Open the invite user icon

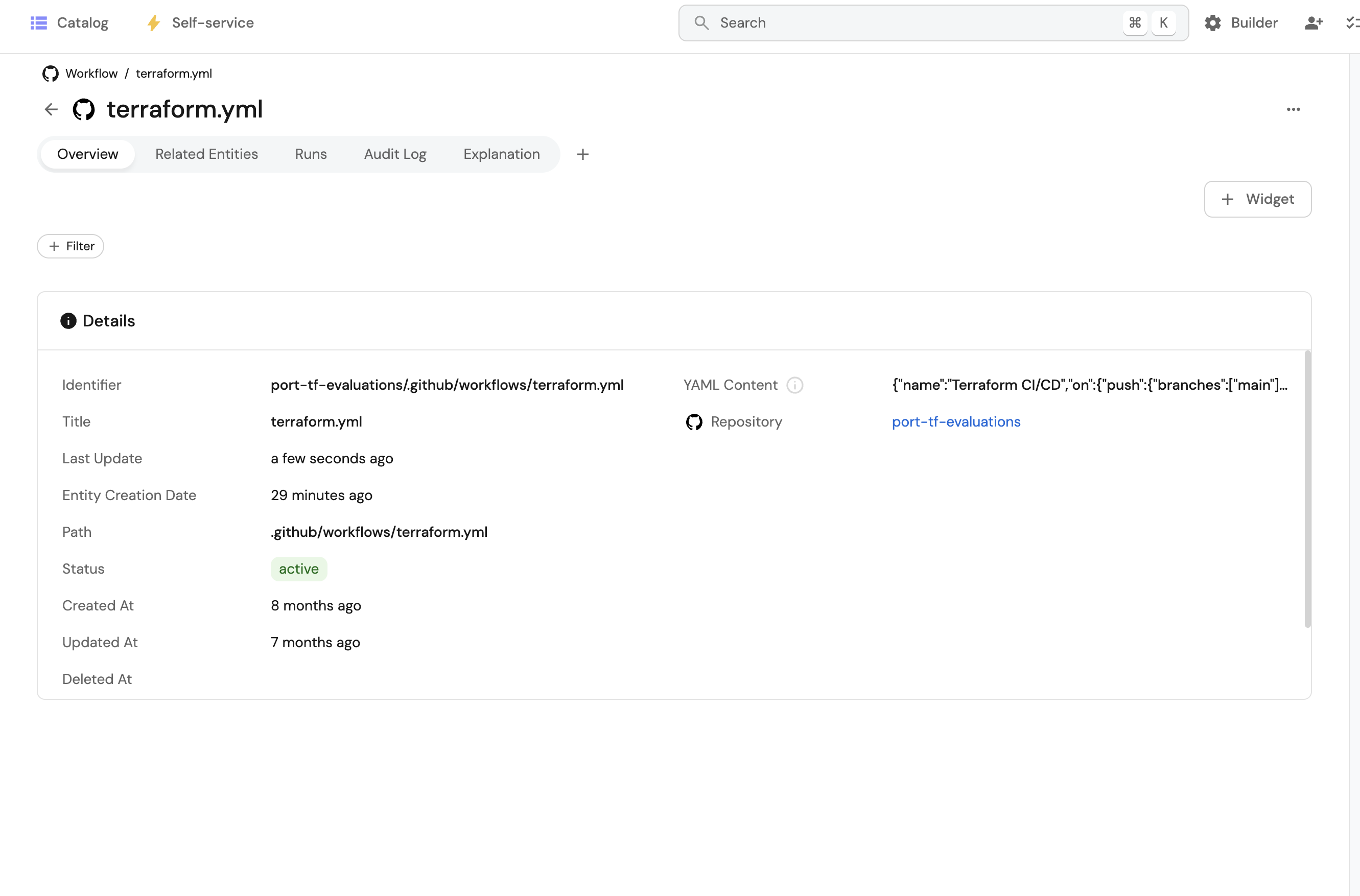(1313, 23)
